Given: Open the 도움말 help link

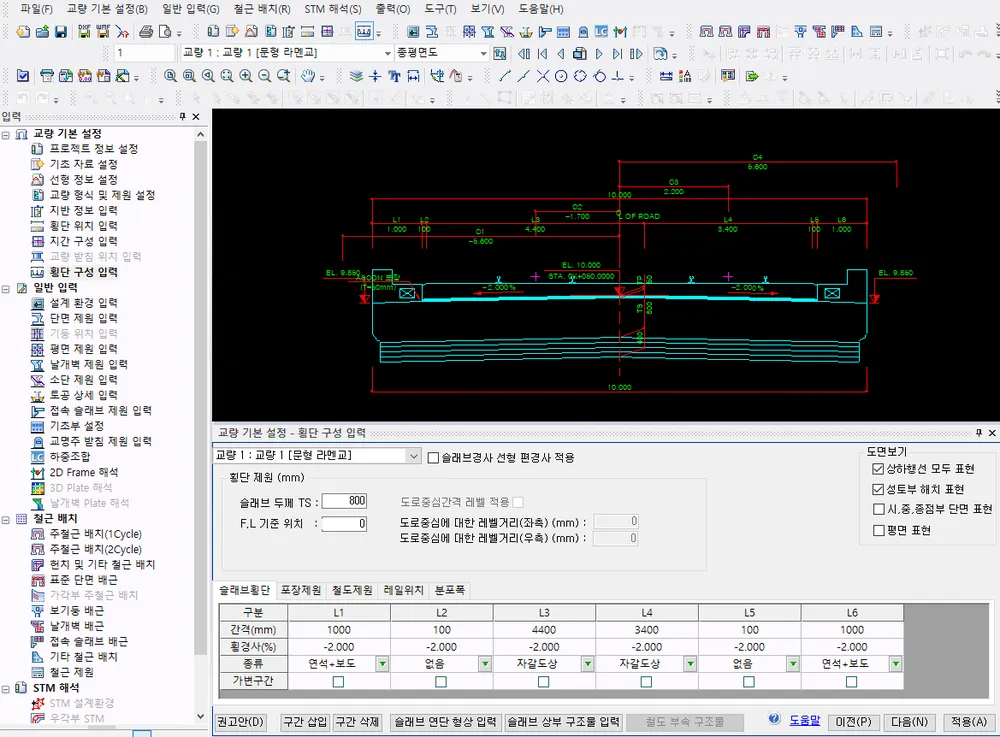Looking at the screenshot, I should 804,720.
